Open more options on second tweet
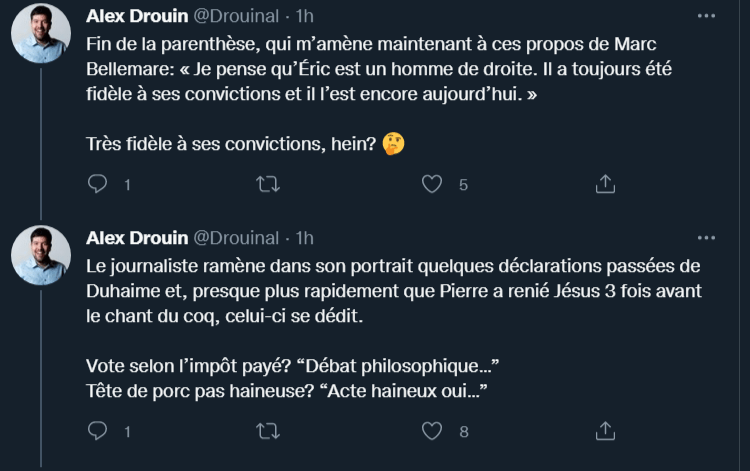This screenshot has width=750, height=471. point(706,238)
